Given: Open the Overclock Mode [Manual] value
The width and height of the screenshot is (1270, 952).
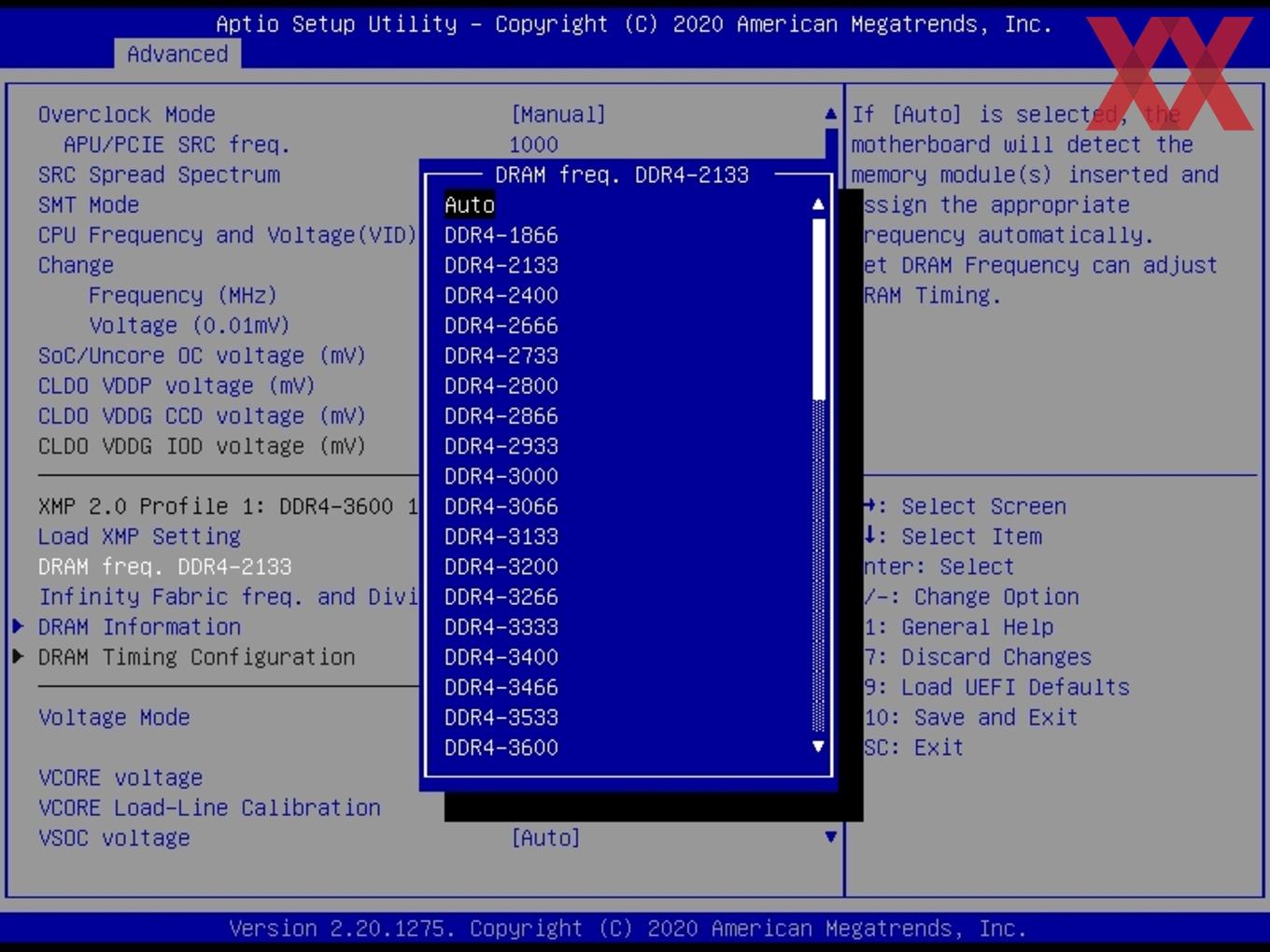Looking at the screenshot, I should point(557,115).
